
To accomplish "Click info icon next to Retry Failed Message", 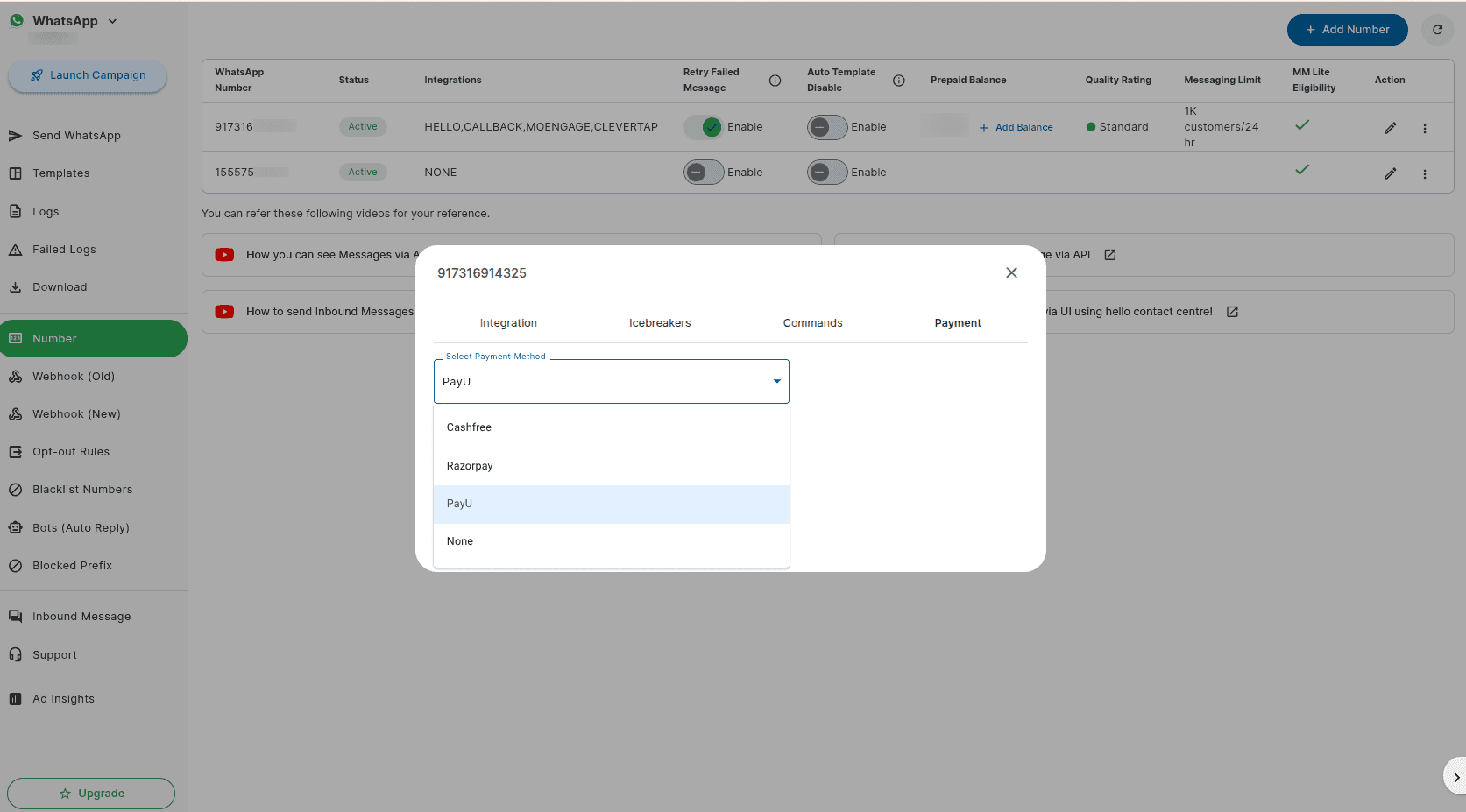I will click(x=775, y=81).
